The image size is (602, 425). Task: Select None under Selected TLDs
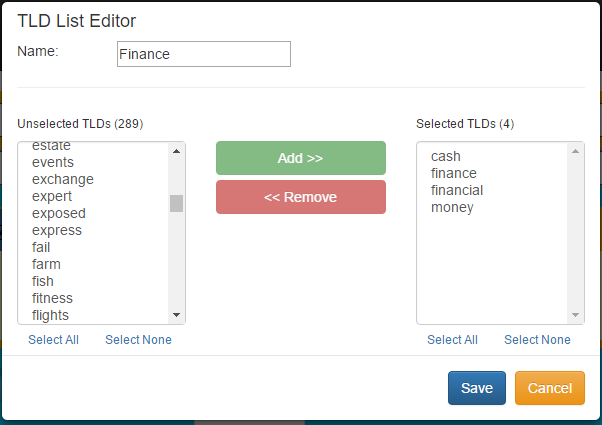pos(537,340)
